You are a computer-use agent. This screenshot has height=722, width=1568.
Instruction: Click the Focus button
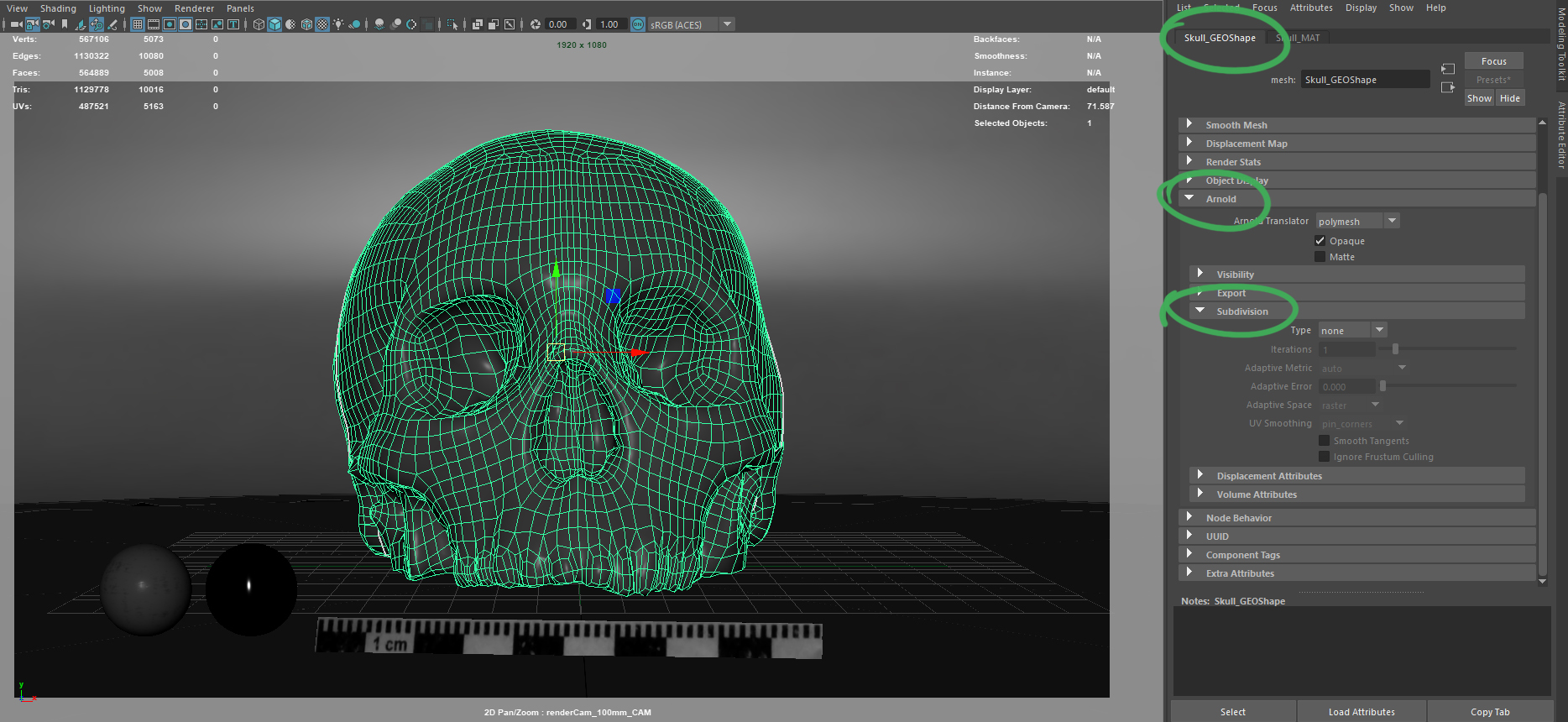(x=1493, y=61)
